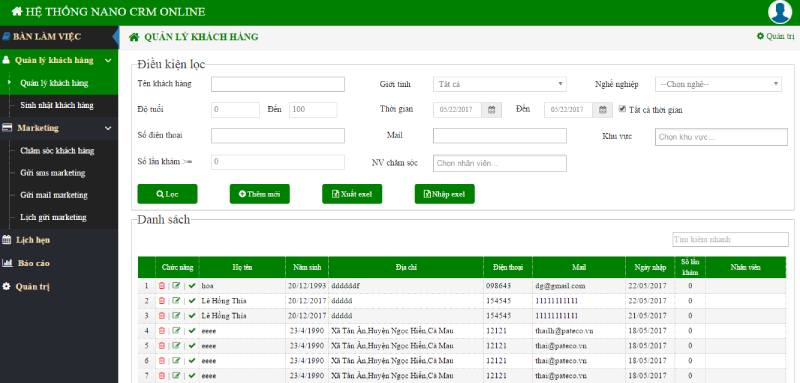The height and width of the screenshot is (383, 800).
Task: Delete row 4 customer with mail thailh@pateco.vn
Action: [x=162, y=331]
